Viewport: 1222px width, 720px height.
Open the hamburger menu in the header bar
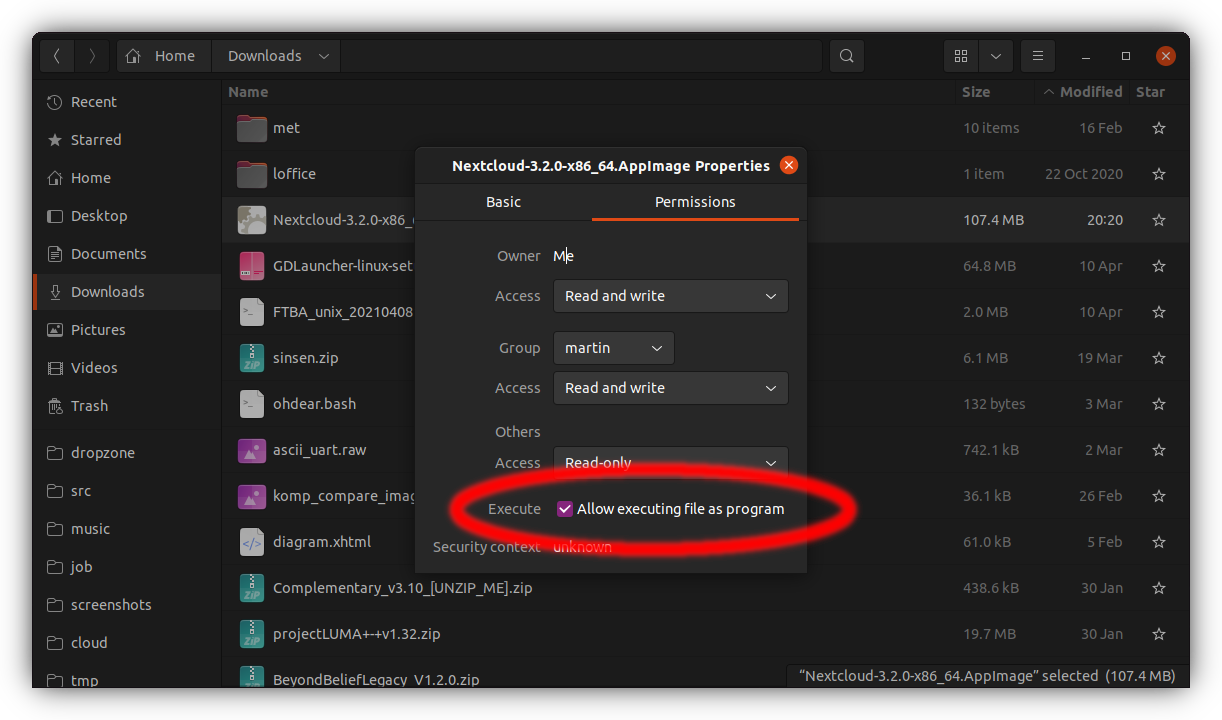pyautogui.click(x=1038, y=56)
